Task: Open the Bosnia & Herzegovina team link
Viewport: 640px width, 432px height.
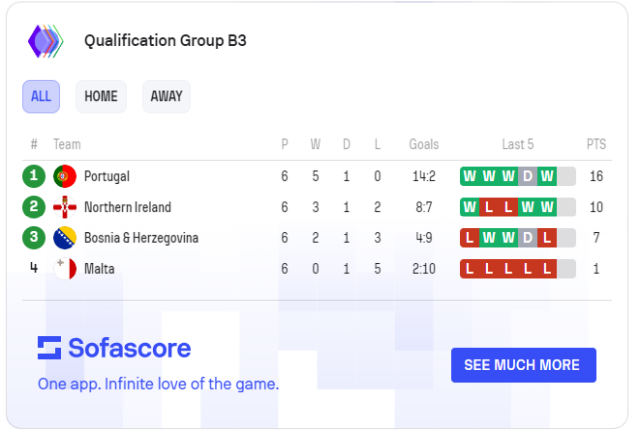Action: coord(141,238)
